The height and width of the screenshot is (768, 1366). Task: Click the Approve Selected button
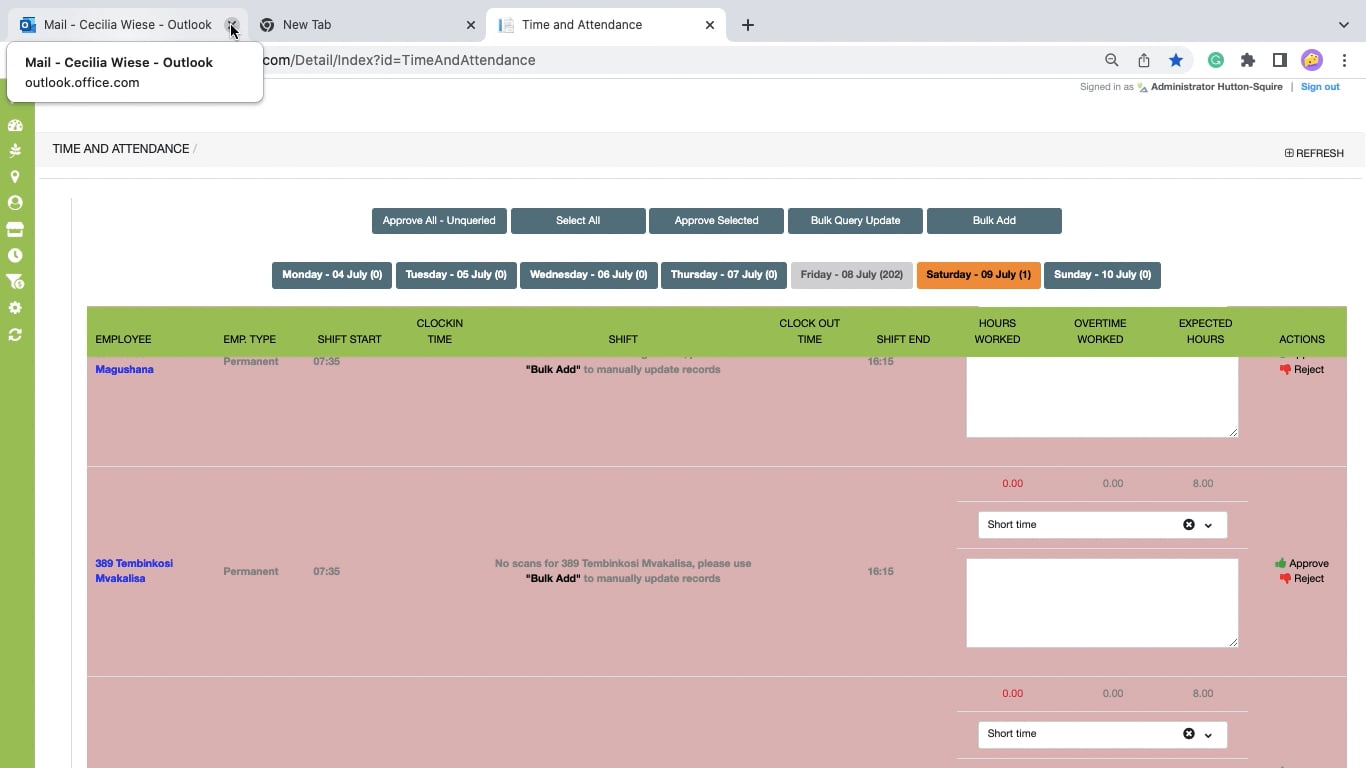716,221
